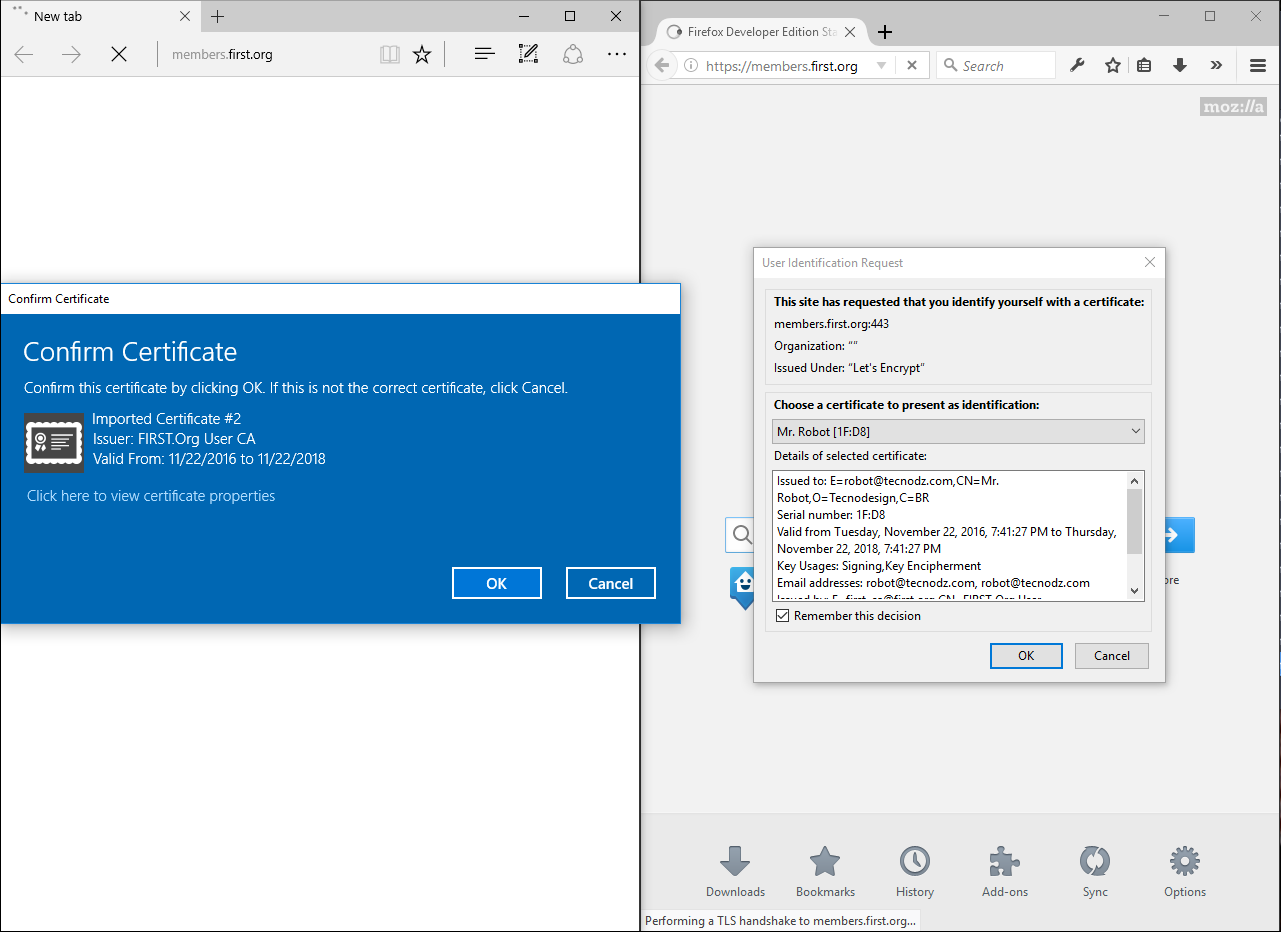Viewport: 1281px width, 932px height.
Task: Open History from Firefox start page
Action: point(915,872)
